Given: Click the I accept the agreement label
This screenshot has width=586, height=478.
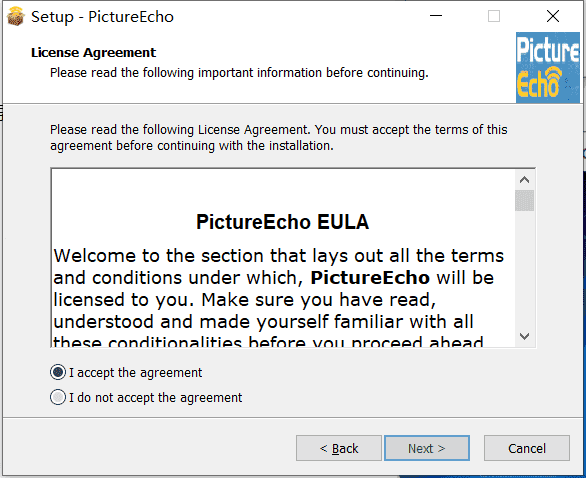Looking at the screenshot, I should [x=135, y=373].
